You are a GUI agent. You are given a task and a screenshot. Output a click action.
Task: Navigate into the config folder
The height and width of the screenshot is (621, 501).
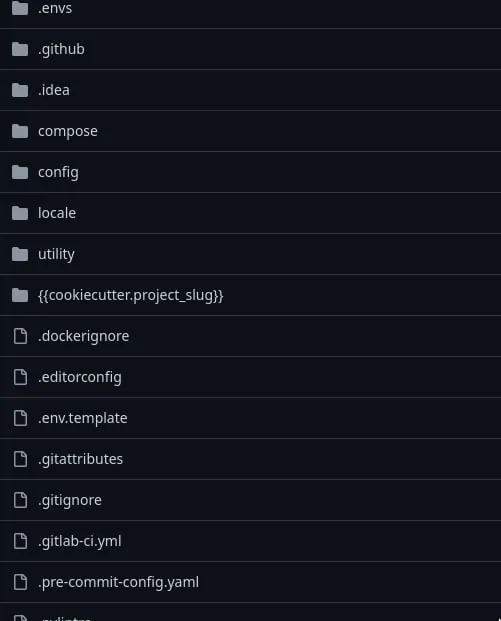pos(58,173)
